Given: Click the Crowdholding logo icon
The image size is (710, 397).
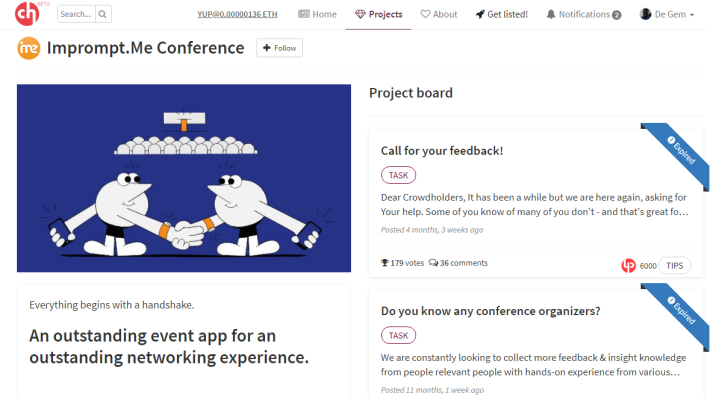Looking at the screenshot, I should pyautogui.click(x=27, y=14).
